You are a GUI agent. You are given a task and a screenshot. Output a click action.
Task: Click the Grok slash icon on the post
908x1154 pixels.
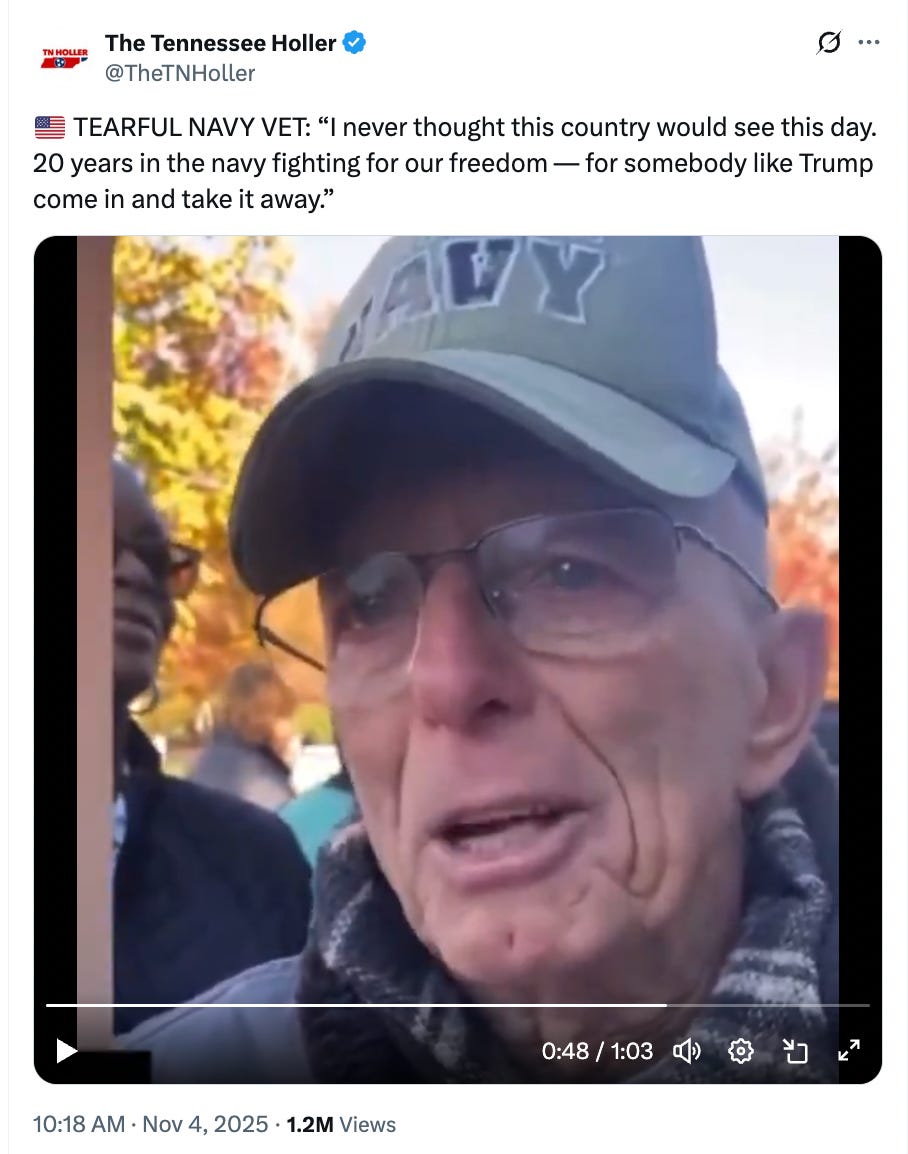point(828,43)
